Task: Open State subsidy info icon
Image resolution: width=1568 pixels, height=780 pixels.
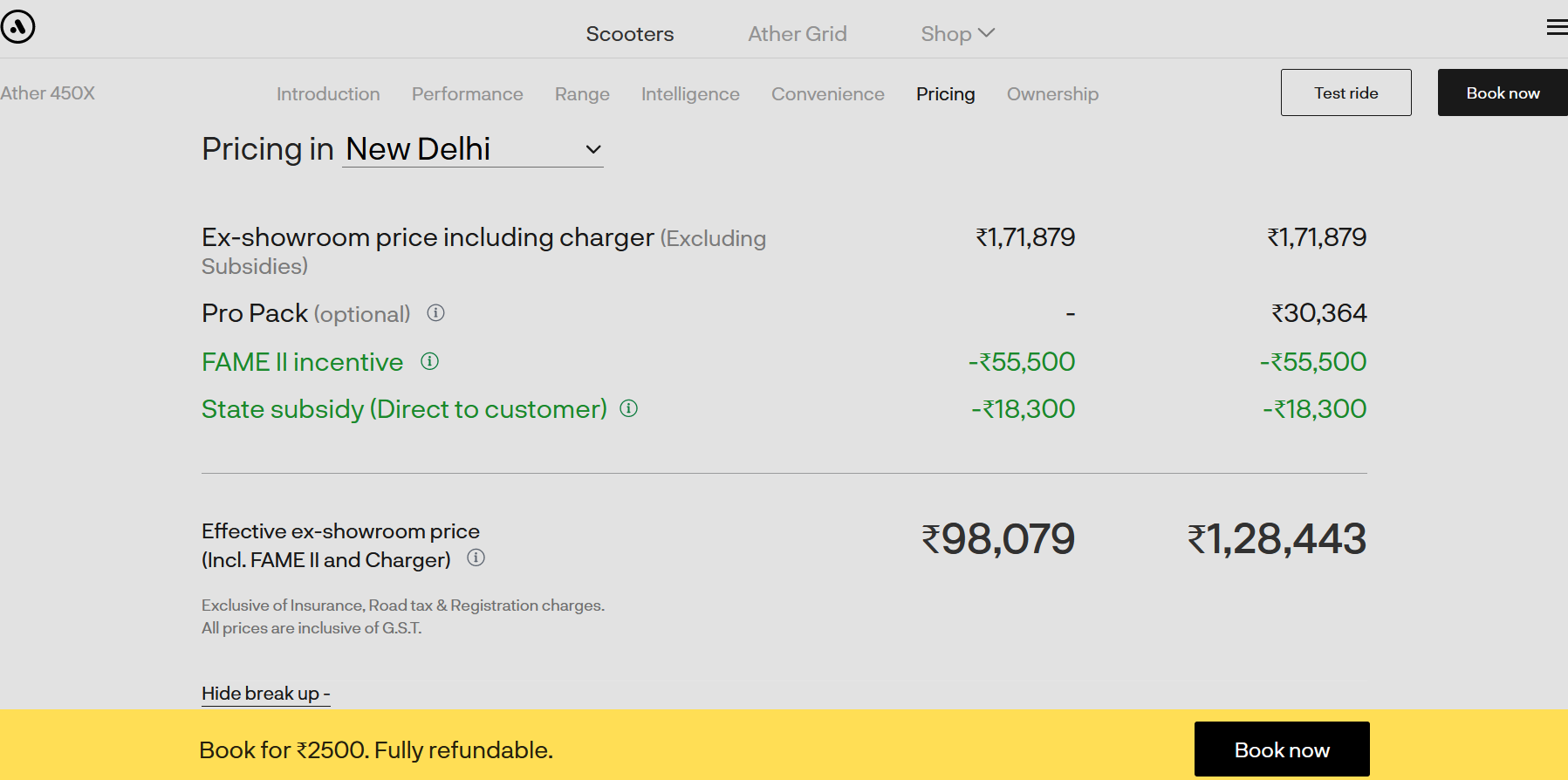Action: pos(628,408)
